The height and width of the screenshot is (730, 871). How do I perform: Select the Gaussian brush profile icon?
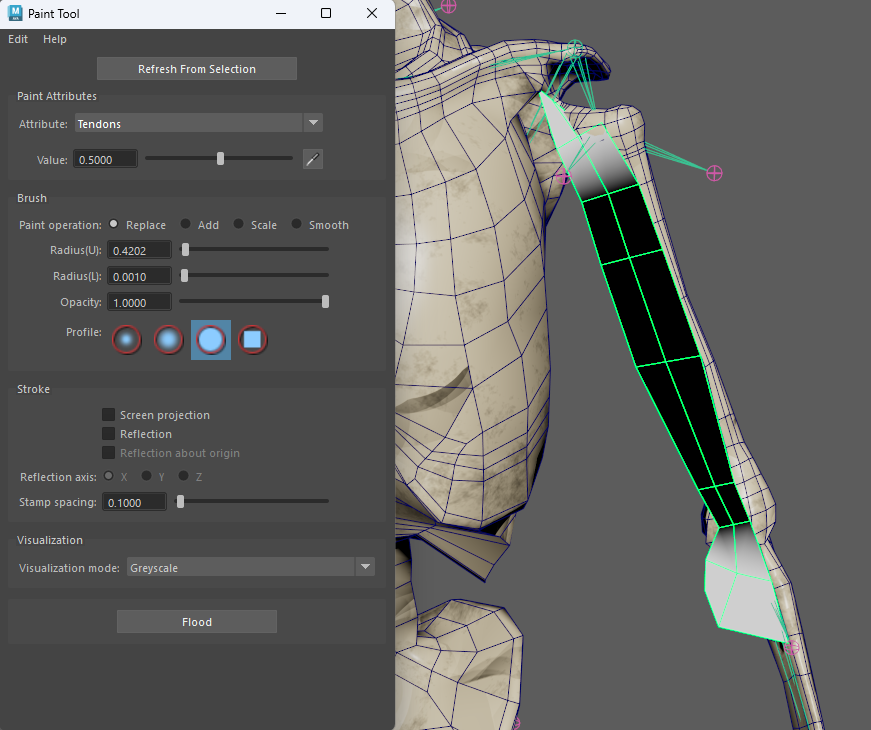coord(126,340)
